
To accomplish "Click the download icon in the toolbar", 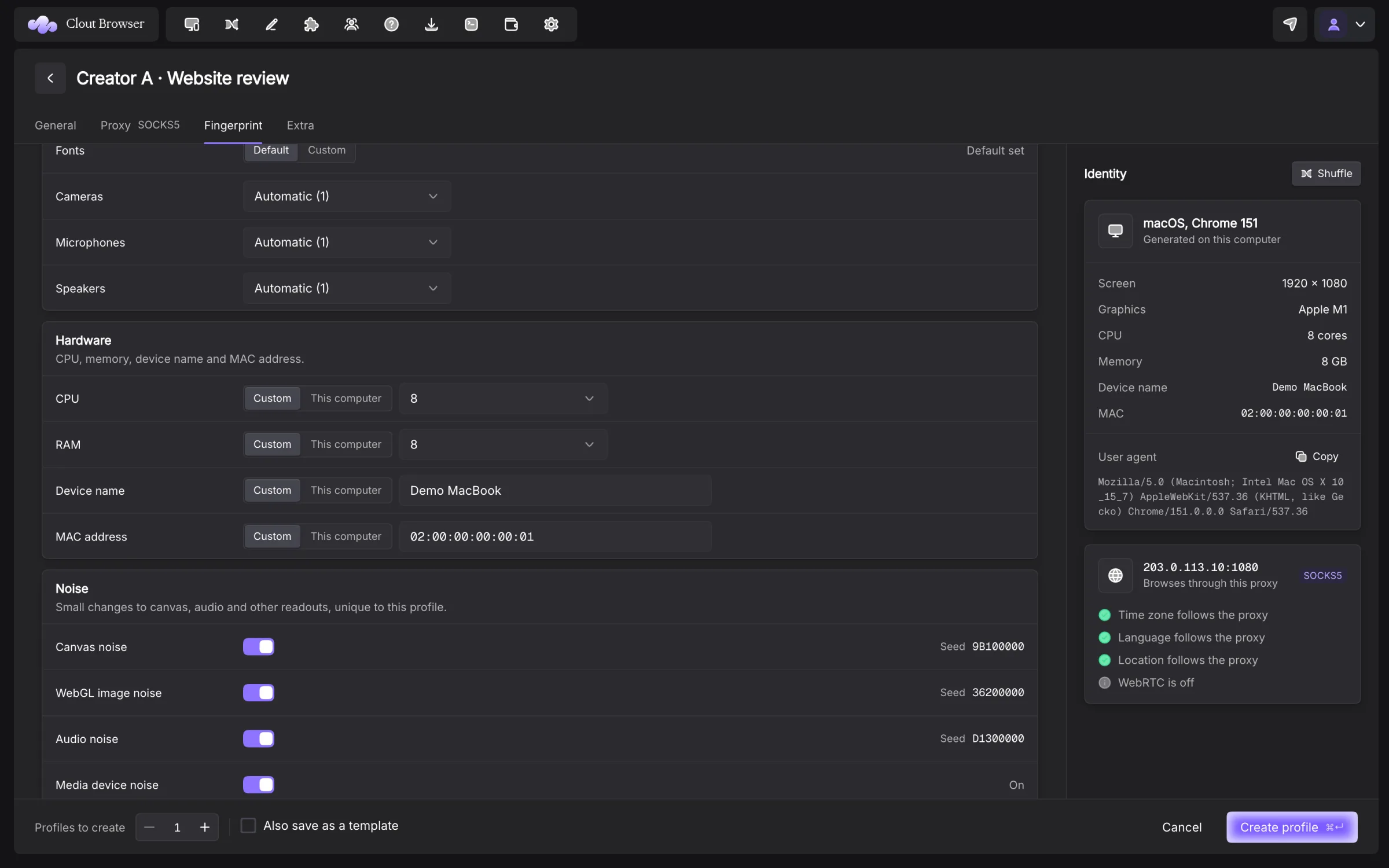I will (431, 24).
